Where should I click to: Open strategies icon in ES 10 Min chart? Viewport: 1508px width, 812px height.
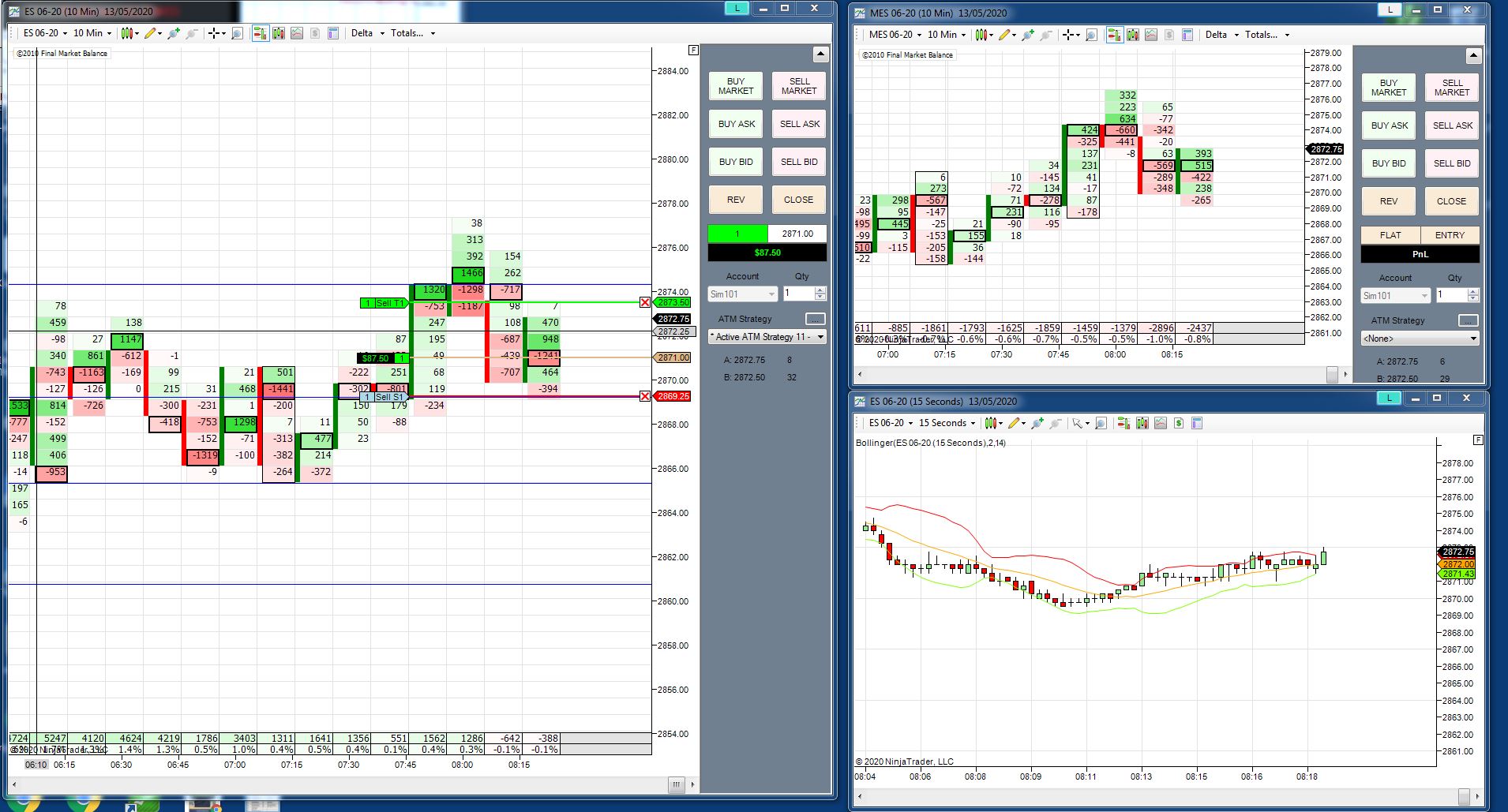[297, 33]
